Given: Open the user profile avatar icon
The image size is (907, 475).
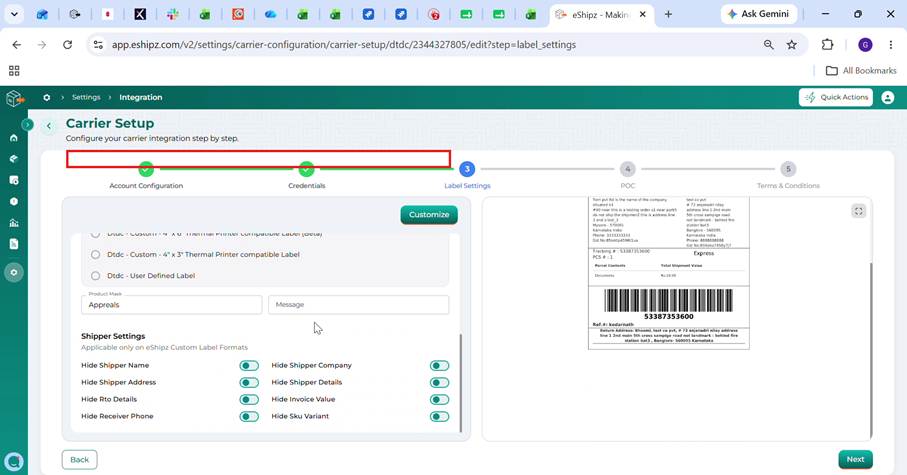Looking at the screenshot, I should coord(887,97).
